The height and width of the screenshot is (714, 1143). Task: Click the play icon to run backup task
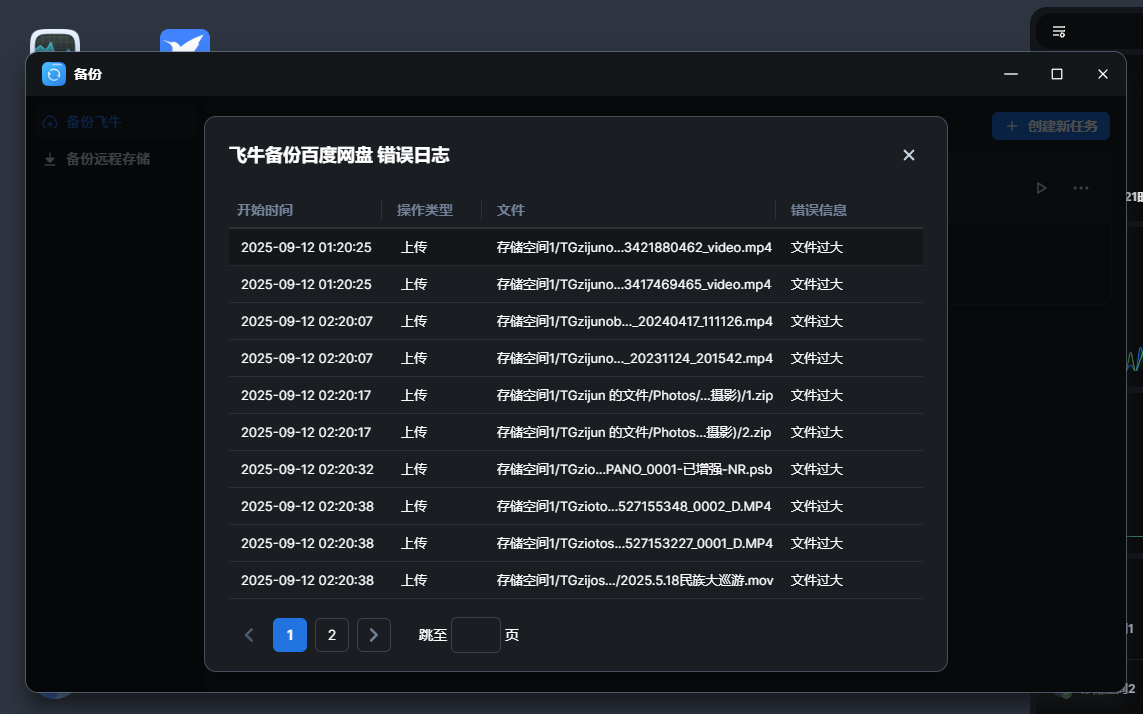tap(1041, 188)
